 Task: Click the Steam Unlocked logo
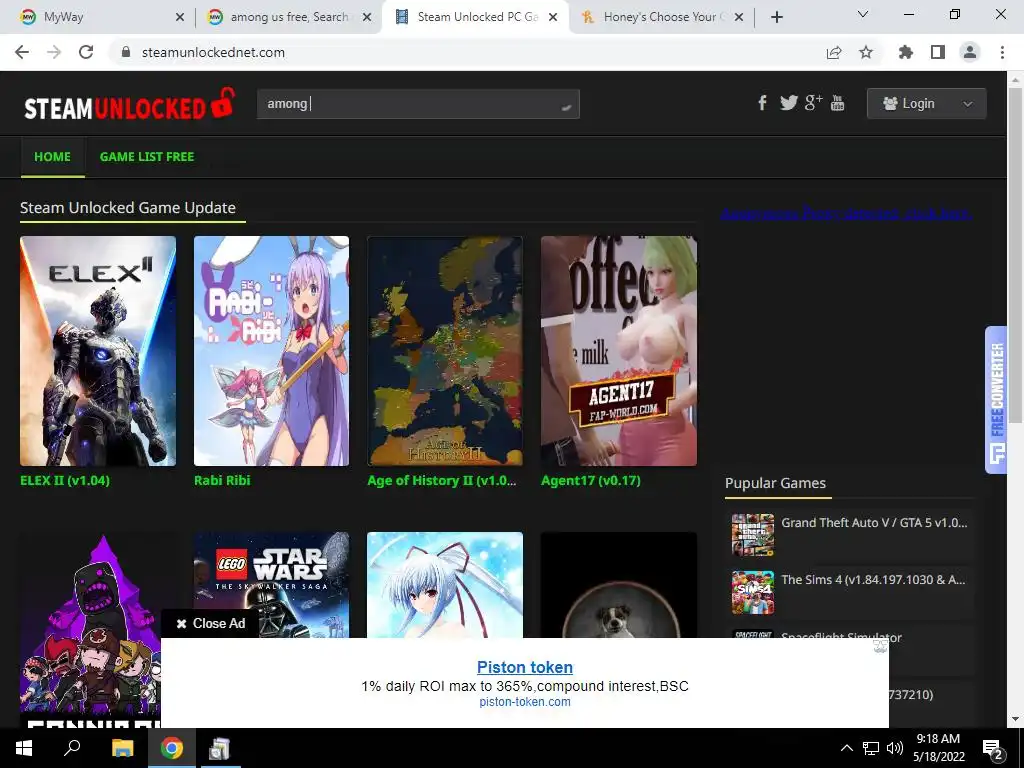[129, 104]
